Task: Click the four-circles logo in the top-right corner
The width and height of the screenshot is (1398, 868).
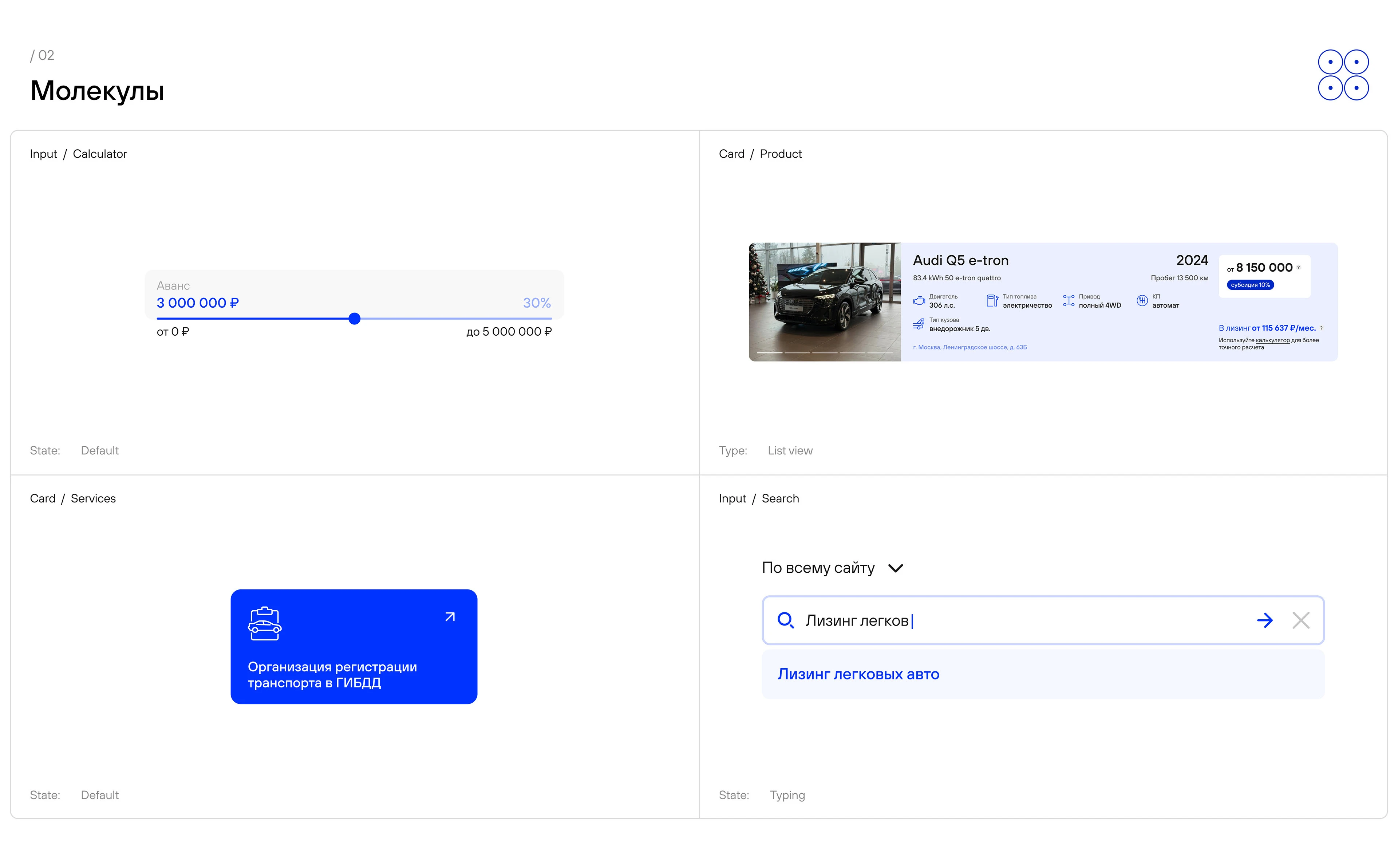Action: pos(1343,75)
